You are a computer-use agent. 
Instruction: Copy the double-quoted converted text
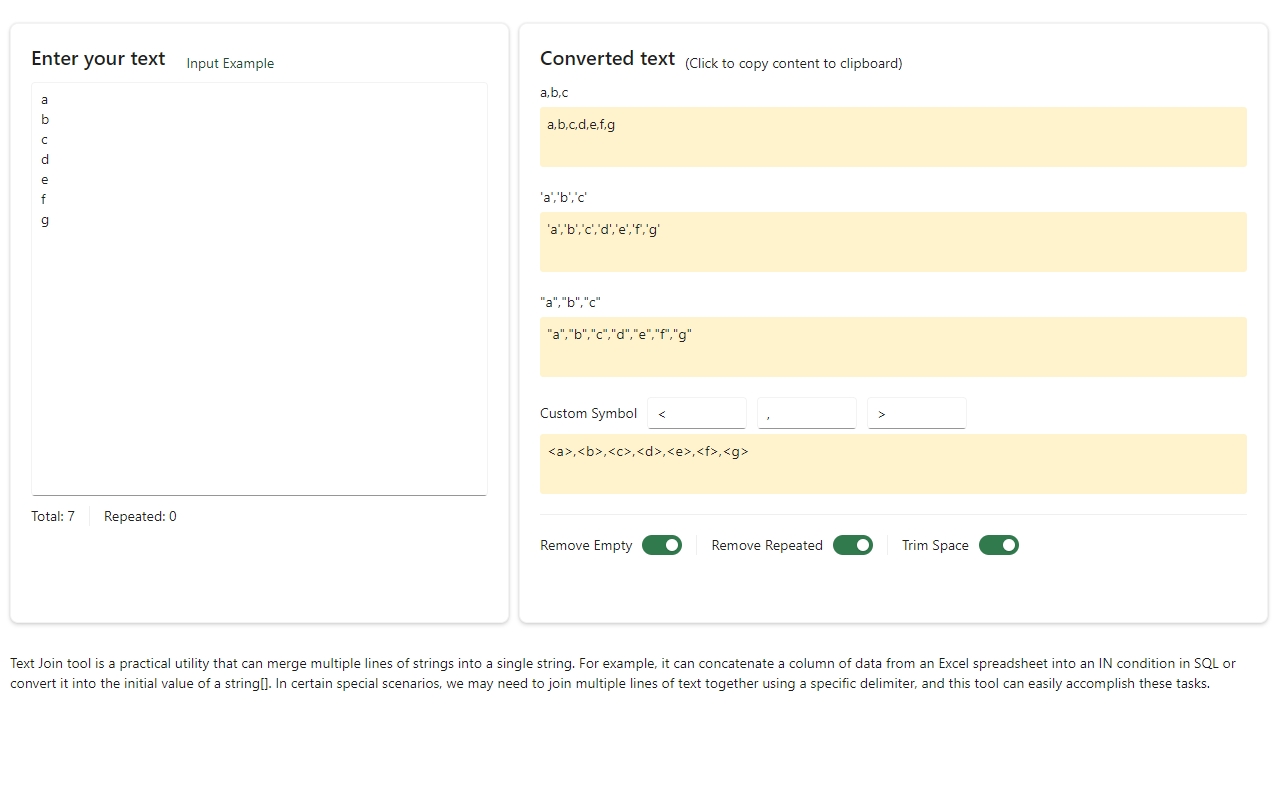(892, 346)
